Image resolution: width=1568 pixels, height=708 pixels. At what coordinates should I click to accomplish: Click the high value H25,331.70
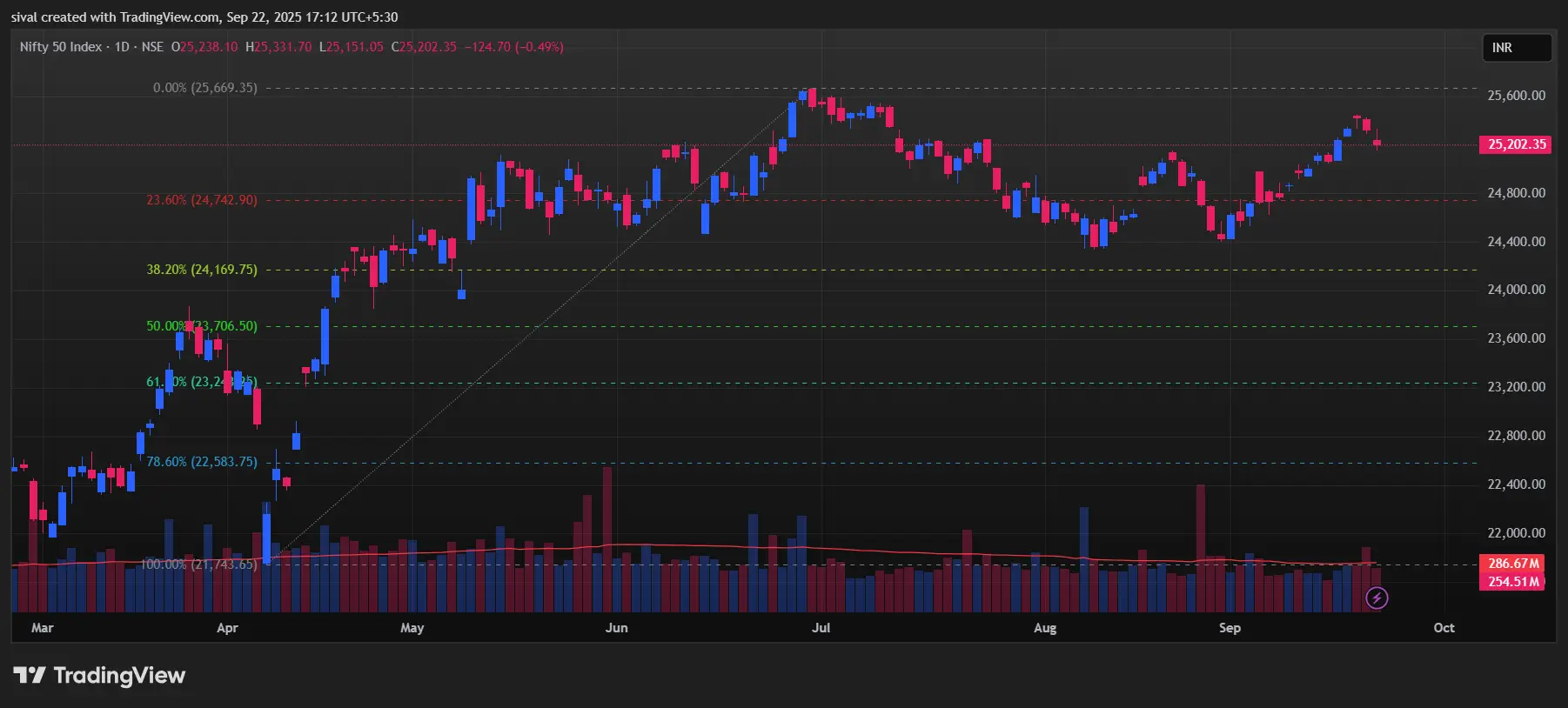pyautogui.click(x=278, y=47)
